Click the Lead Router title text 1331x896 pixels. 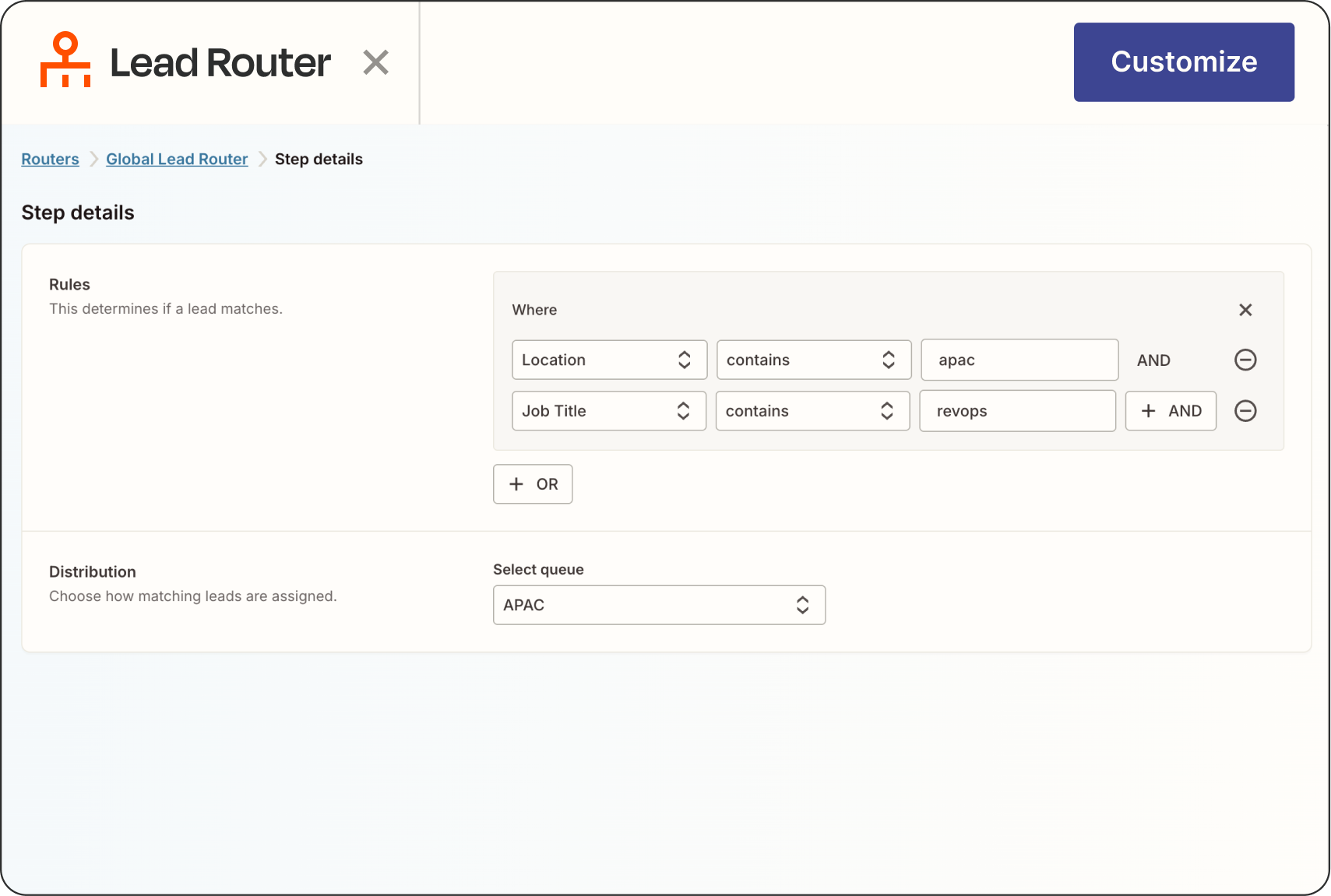[x=220, y=62]
